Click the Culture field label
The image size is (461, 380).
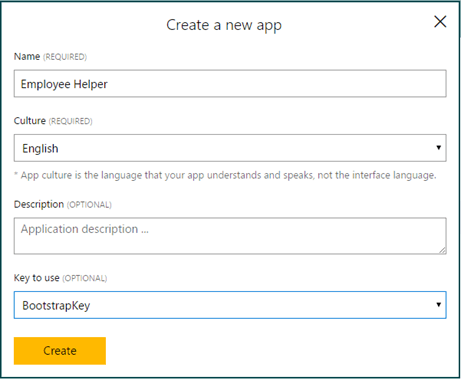30,121
